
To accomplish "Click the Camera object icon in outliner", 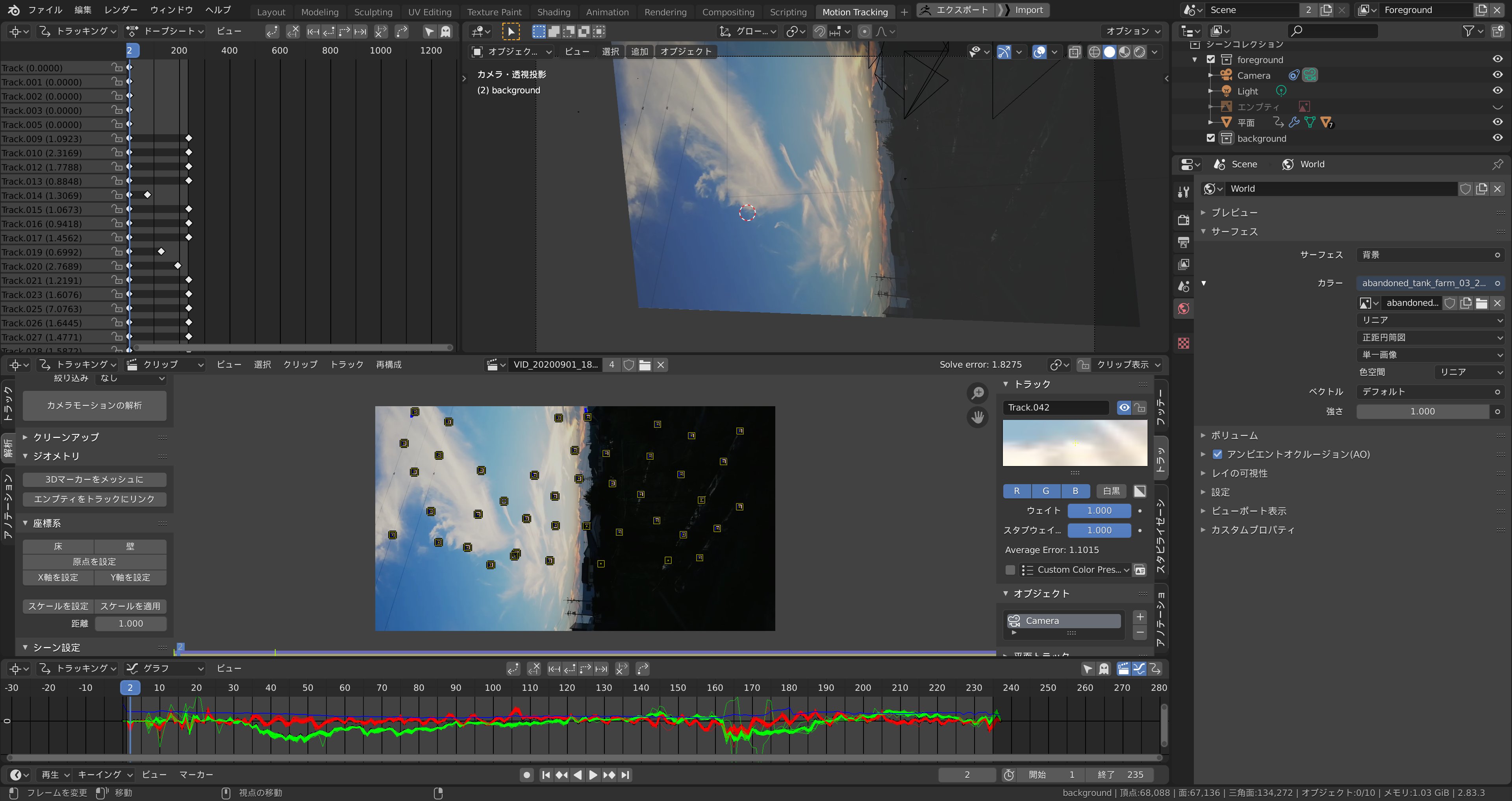I will (1226, 75).
